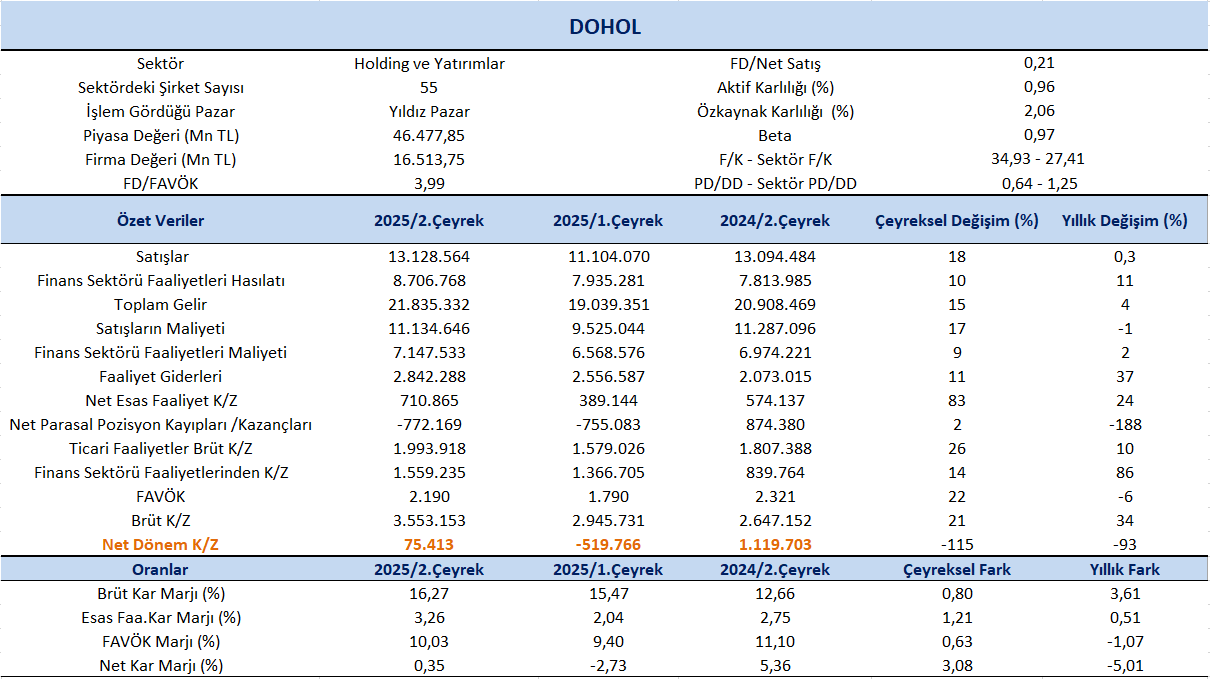Select the orange Net Dönem K/Z label
1210x679 pixels.
coord(160,545)
